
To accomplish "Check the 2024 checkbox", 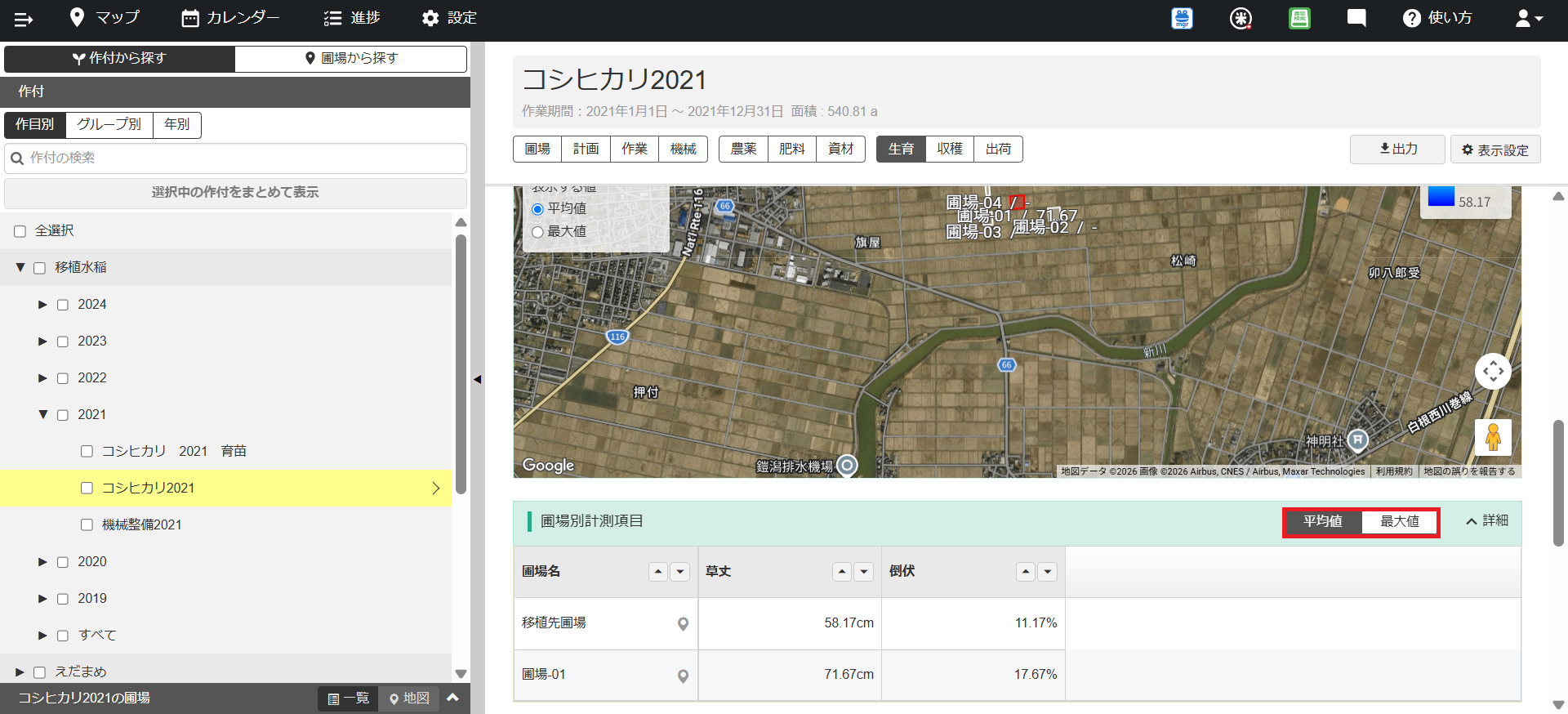I will [63, 305].
